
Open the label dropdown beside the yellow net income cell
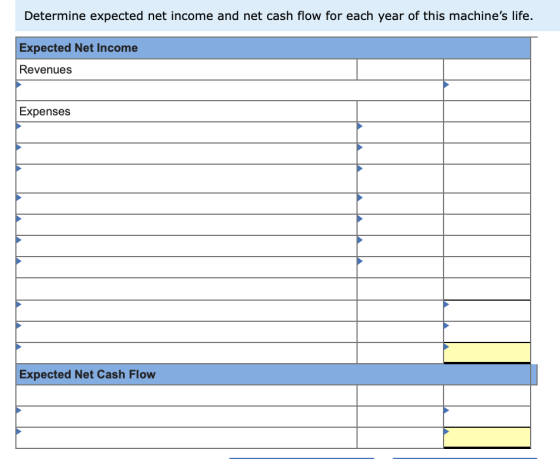(186, 353)
